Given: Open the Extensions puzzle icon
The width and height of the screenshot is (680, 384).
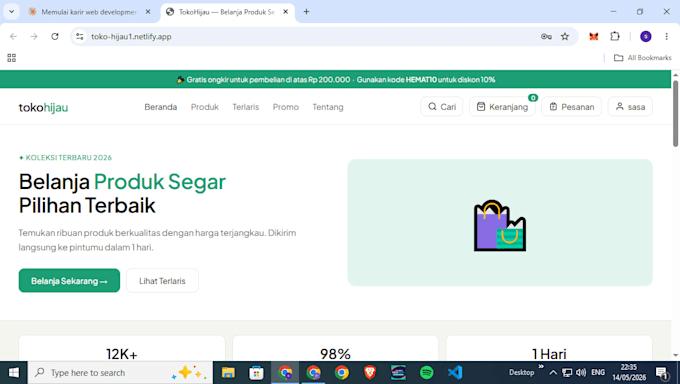Looking at the screenshot, I should coord(615,36).
